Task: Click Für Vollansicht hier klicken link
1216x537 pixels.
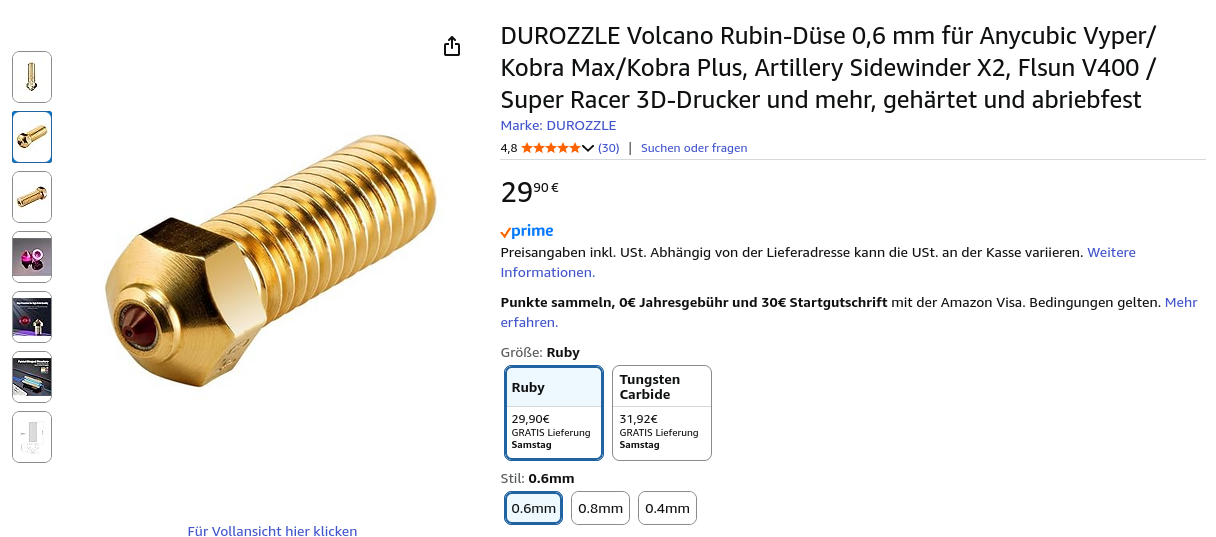Action: (x=272, y=531)
